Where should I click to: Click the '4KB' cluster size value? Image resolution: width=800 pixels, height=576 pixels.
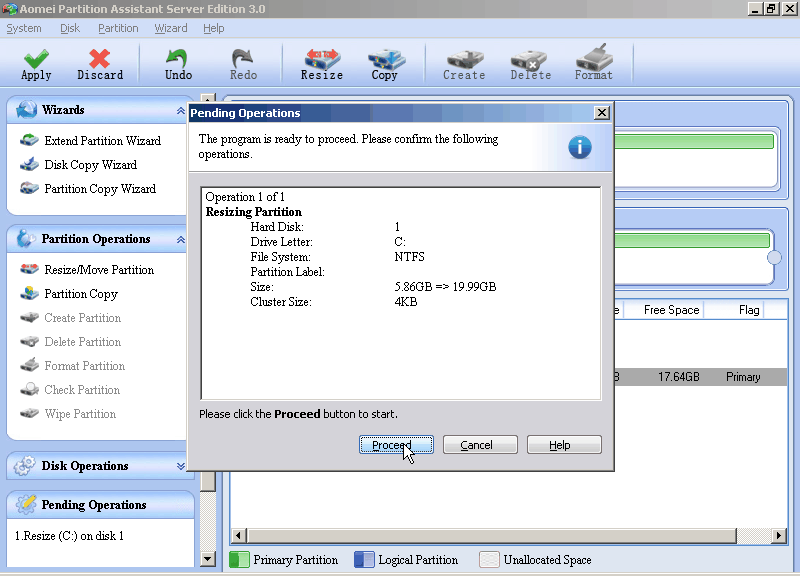pos(406,302)
